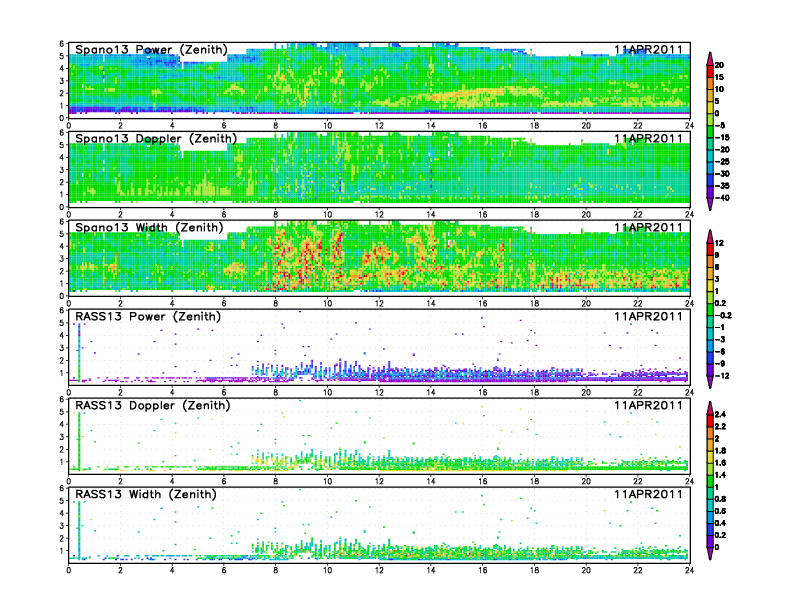Click the vertical signal streak in RASS13 Power panel
792x612 pixels.
click(79, 352)
